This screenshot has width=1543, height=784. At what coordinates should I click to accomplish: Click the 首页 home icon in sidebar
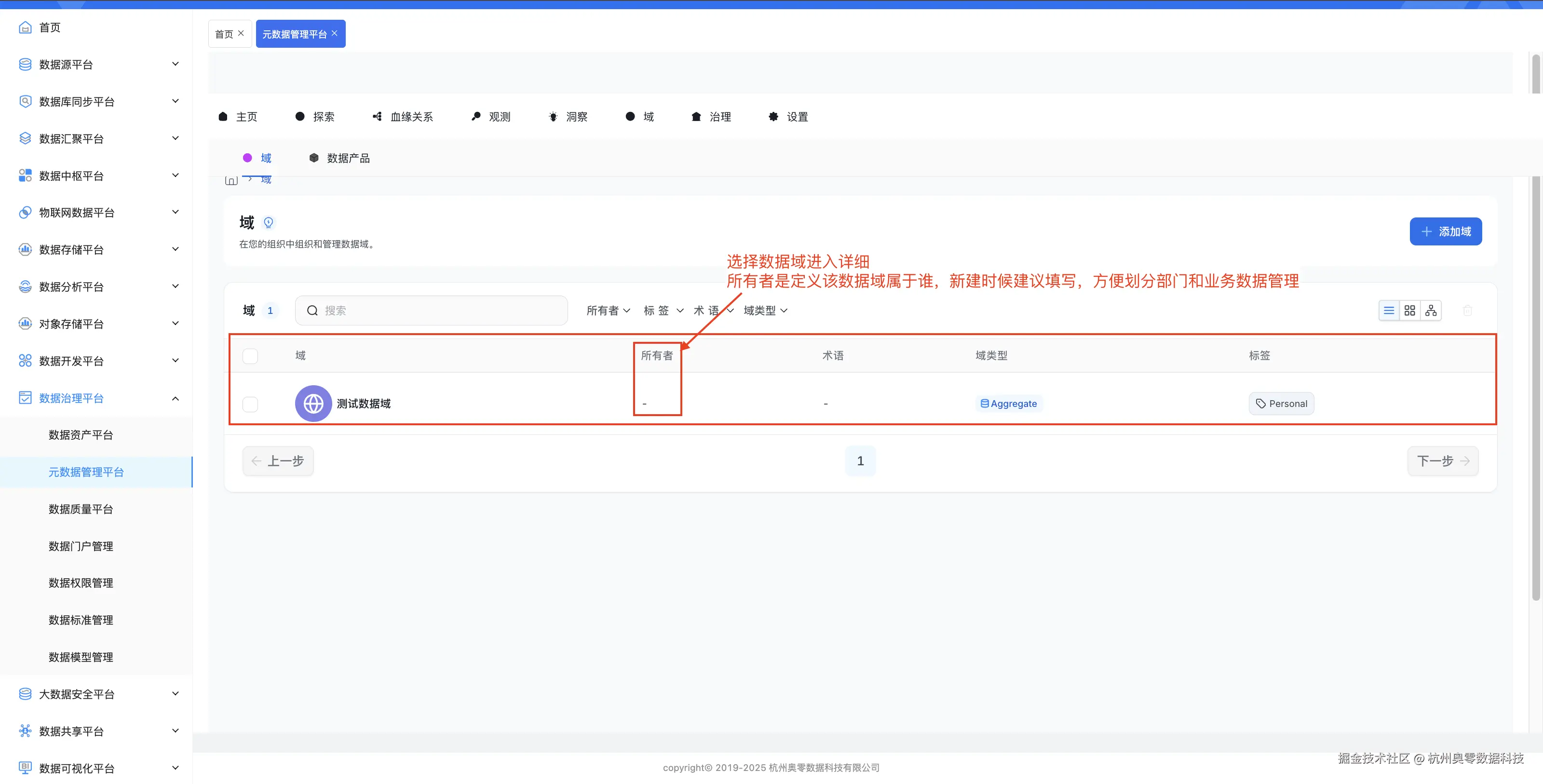(25, 27)
